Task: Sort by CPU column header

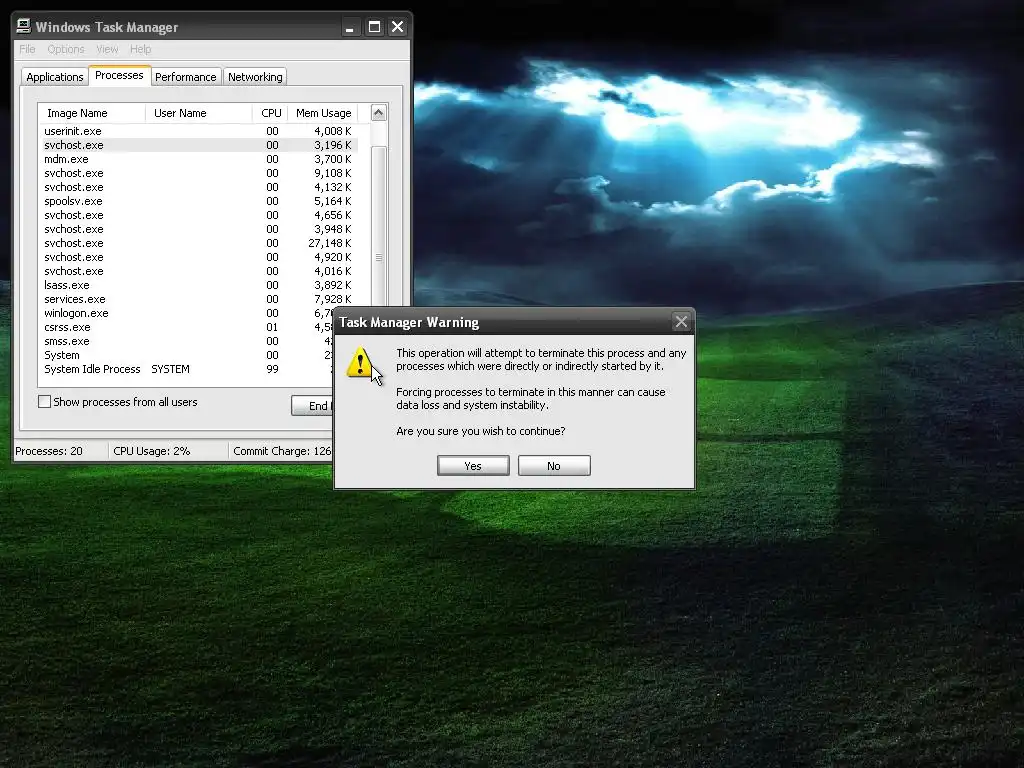Action: (270, 113)
